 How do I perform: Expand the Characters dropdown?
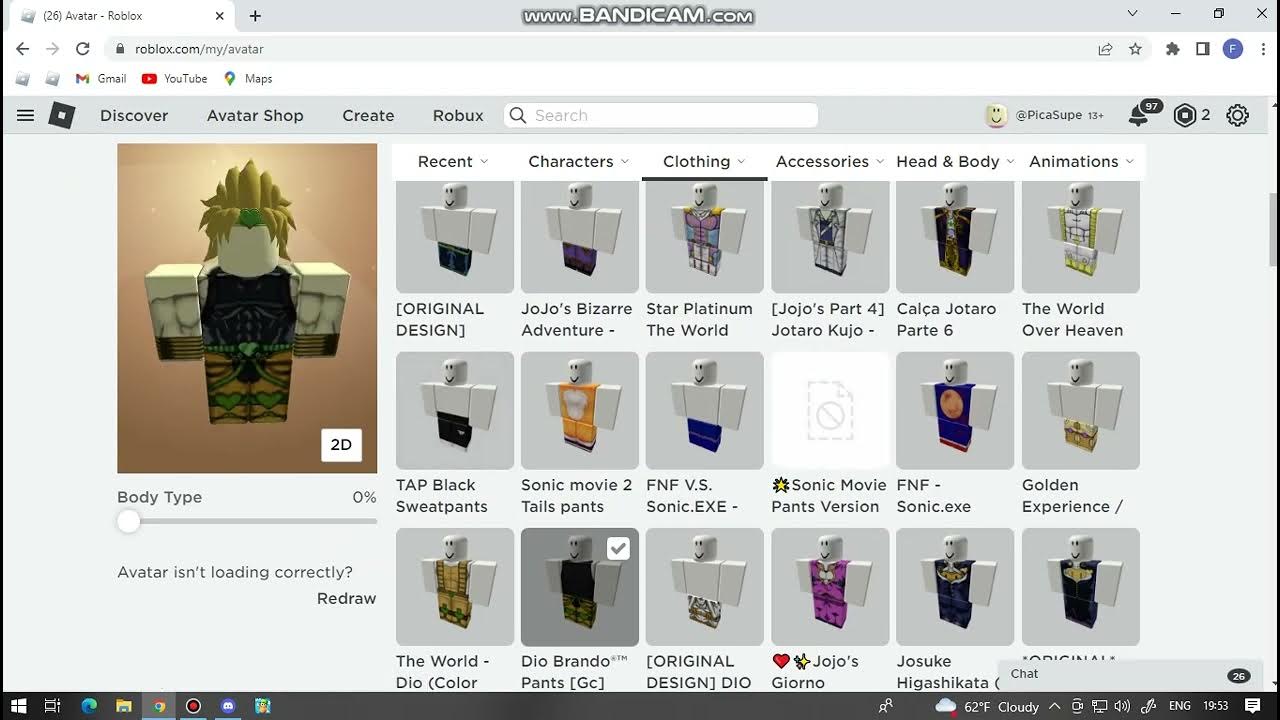579,162
